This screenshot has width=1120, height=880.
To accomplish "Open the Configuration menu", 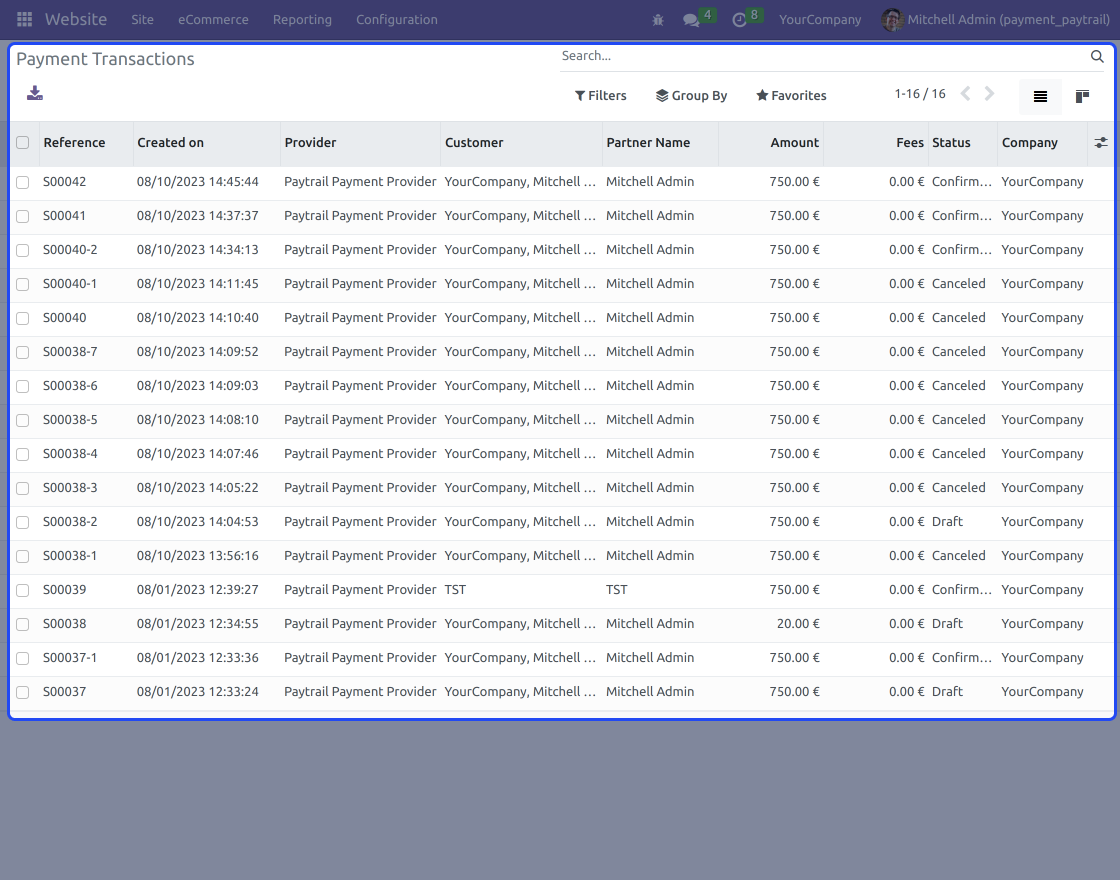I will 396,20.
